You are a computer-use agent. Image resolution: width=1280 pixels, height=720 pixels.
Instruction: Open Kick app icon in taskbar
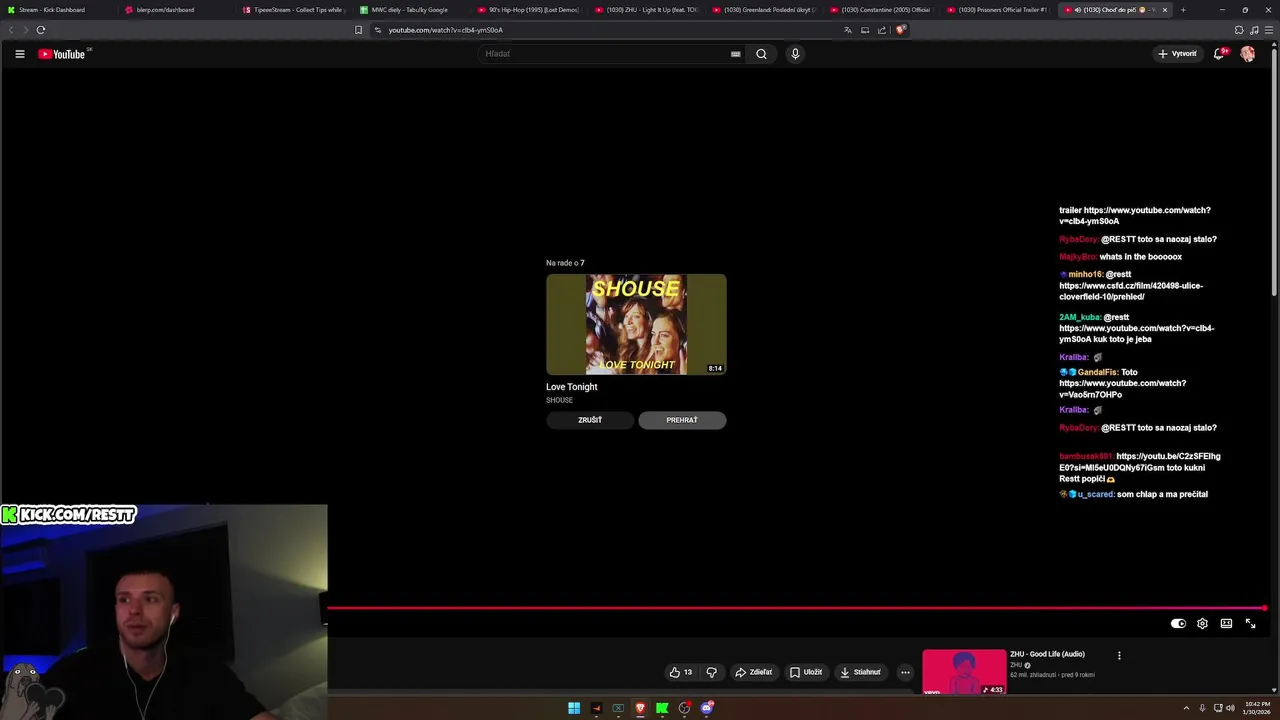pos(662,708)
